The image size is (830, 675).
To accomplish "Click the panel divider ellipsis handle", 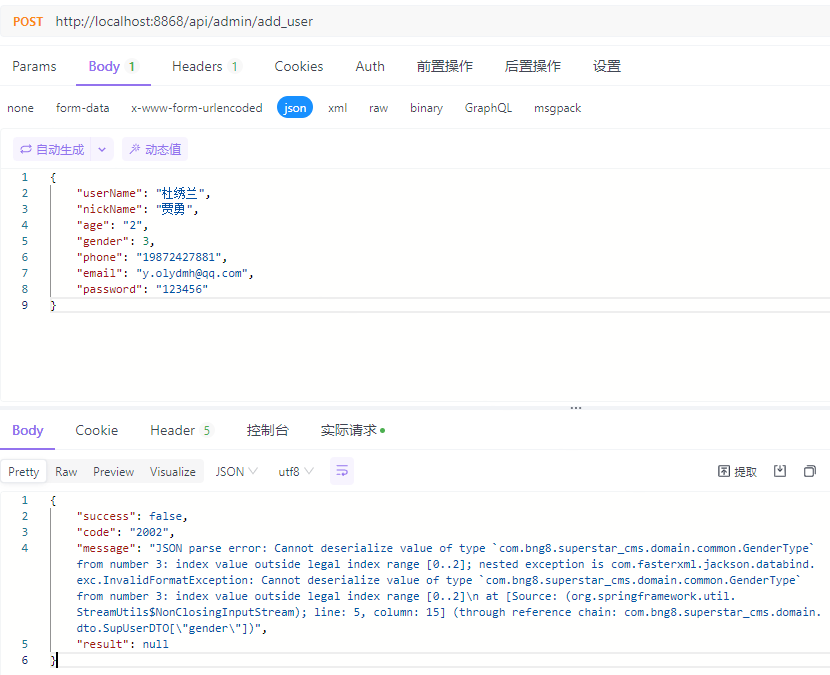I will [576, 408].
